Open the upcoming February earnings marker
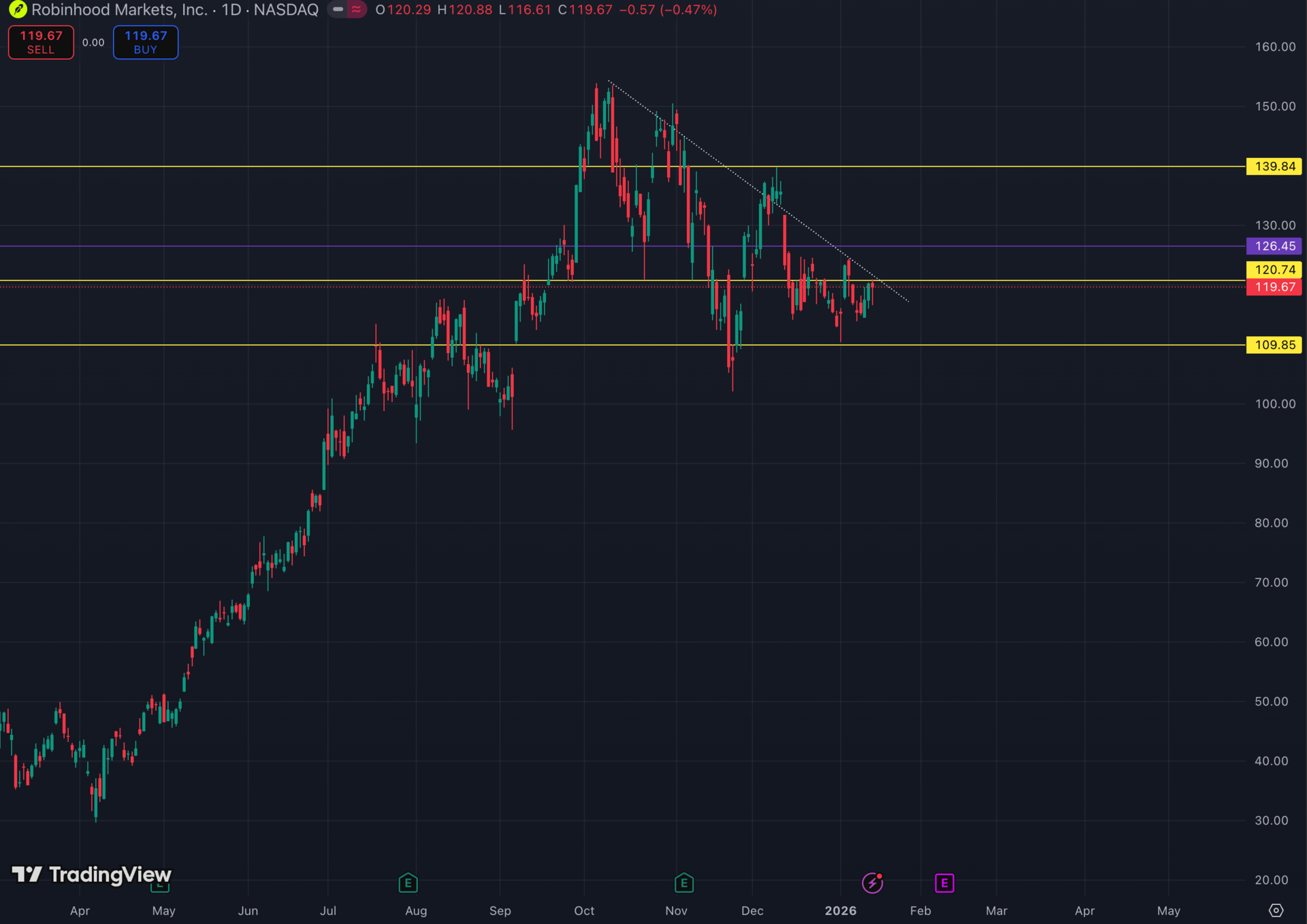 pos(944,883)
